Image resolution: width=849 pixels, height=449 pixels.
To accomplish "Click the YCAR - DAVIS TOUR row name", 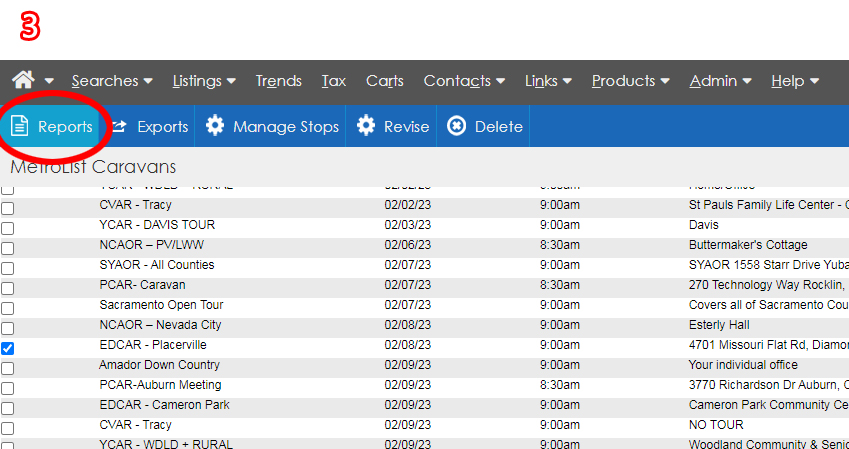I will coord(157,224).
